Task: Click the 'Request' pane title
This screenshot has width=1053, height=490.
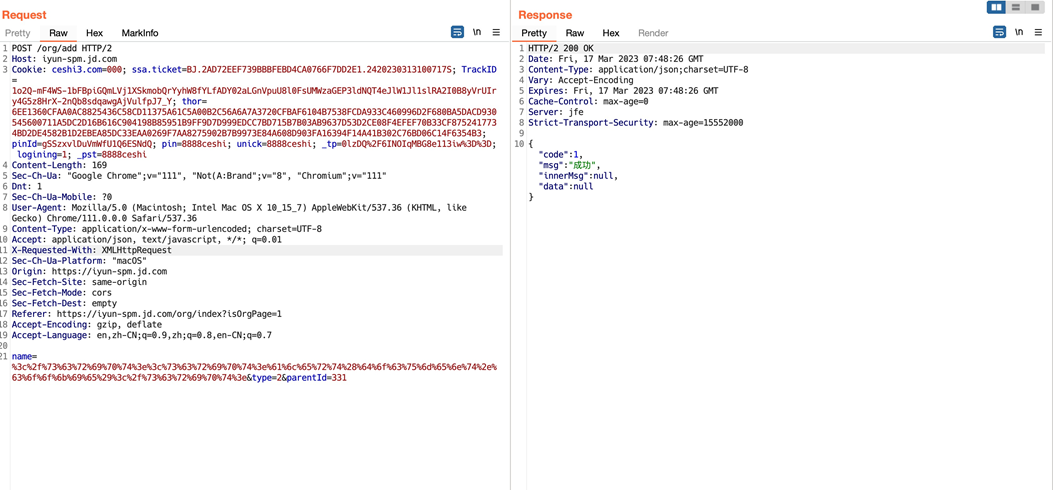Action: [x=24, y=15]
